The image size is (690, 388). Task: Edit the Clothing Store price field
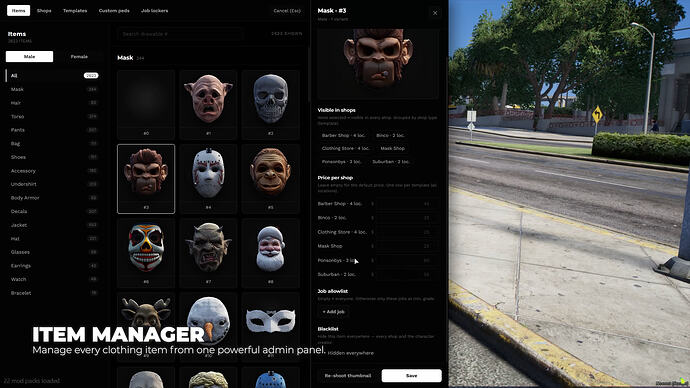407,232
